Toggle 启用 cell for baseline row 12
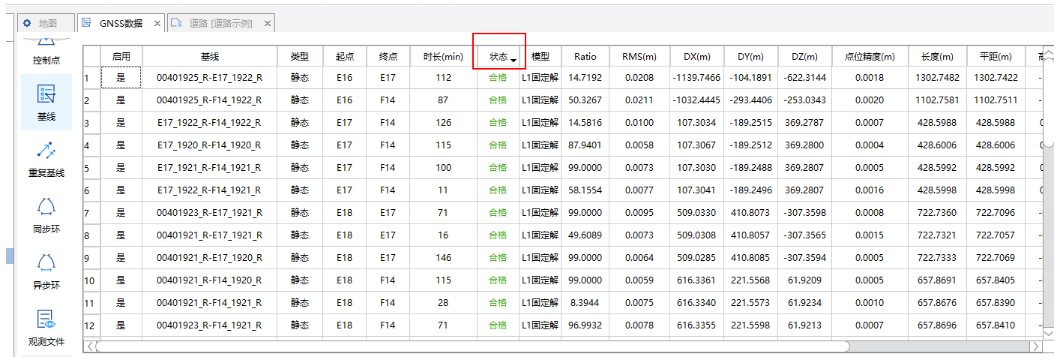The width and height of the screenshot is (1060, 360). [121, 326]
